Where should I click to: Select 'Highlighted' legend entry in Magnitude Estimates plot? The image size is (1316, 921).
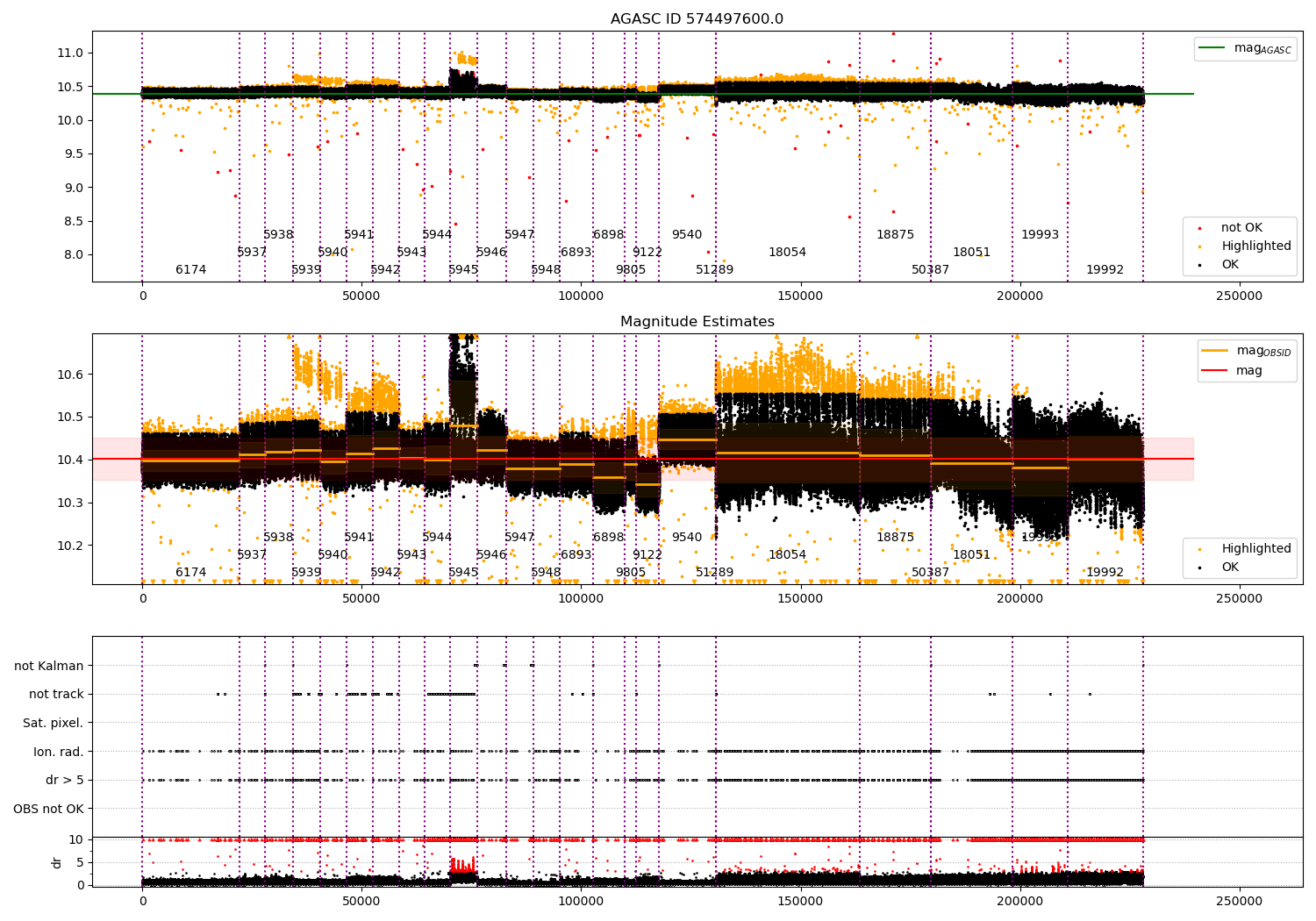click(1256, 548)
